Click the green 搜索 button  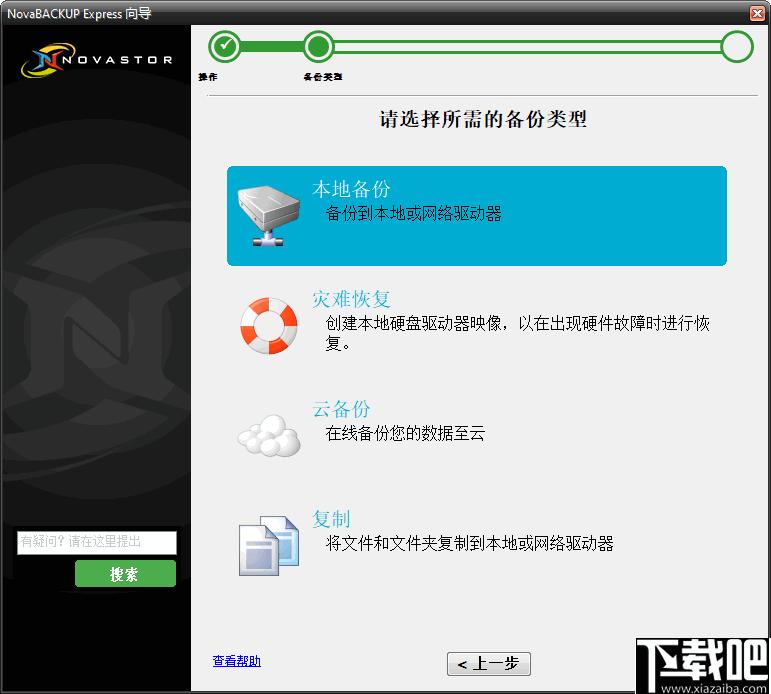point(125,573)
